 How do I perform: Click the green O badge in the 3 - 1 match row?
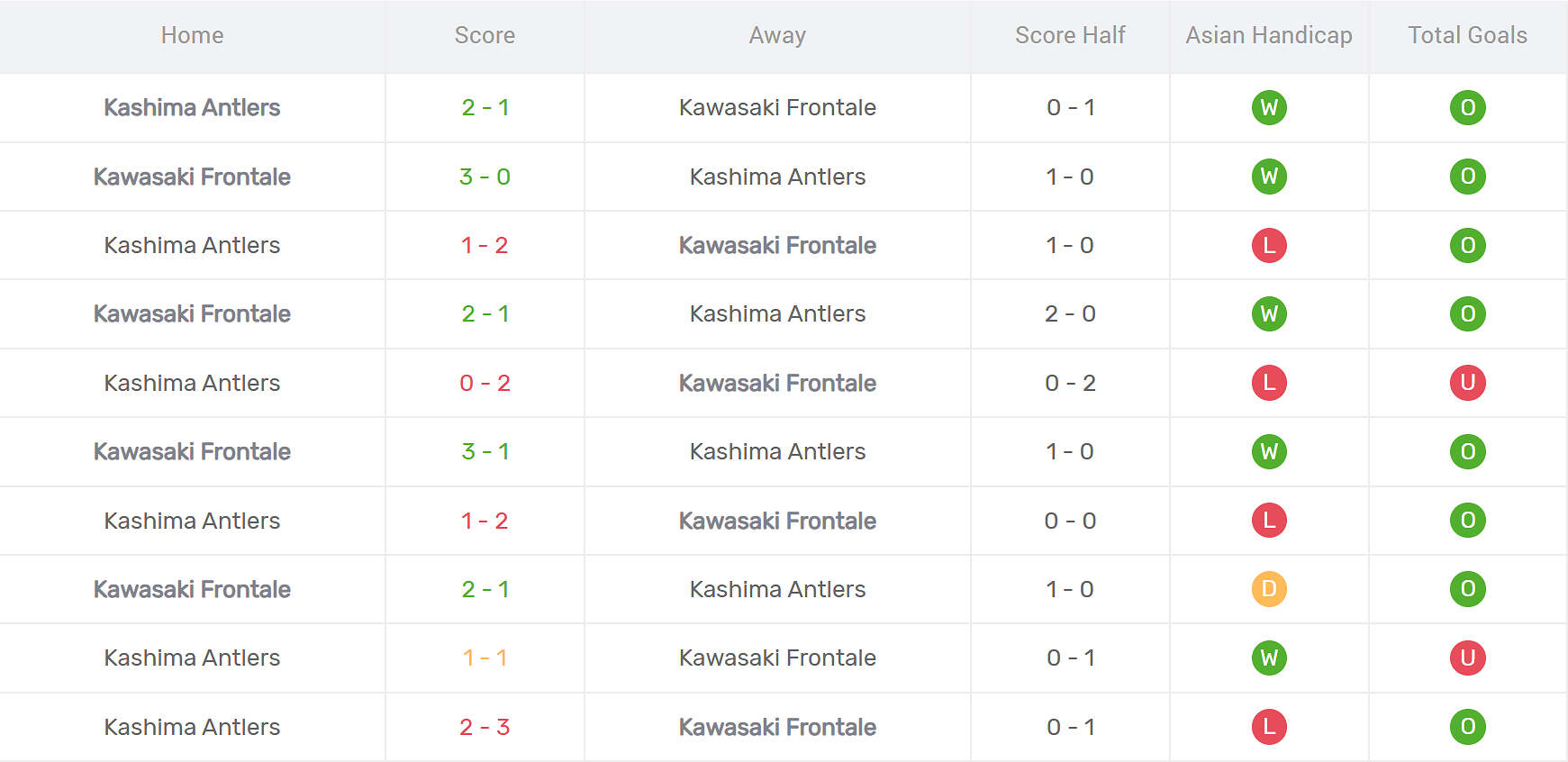[1467, 451]
